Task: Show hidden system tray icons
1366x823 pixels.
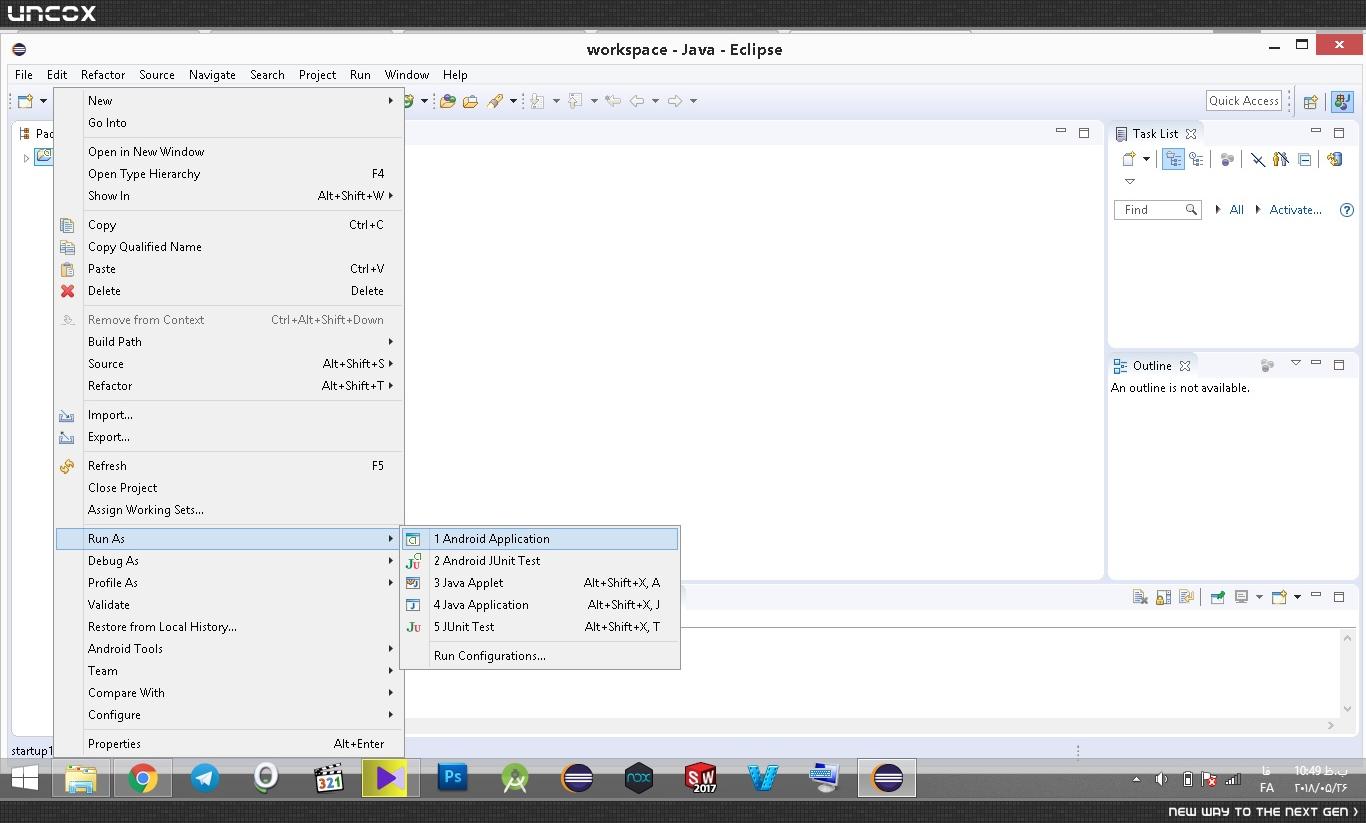Action: point(1136,779)
